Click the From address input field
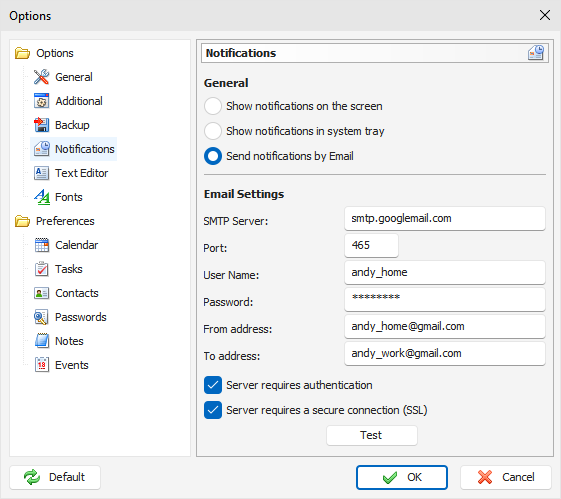Screen dimensions: 561x499 click(x=445, y=326)
